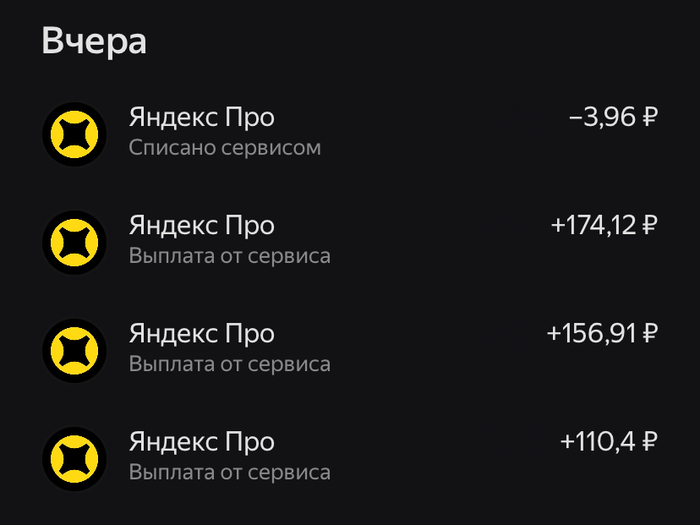
Task: Tap 'Выплата от сервиса' in the +110,4 ₽ row
Action: pos(229,472)
